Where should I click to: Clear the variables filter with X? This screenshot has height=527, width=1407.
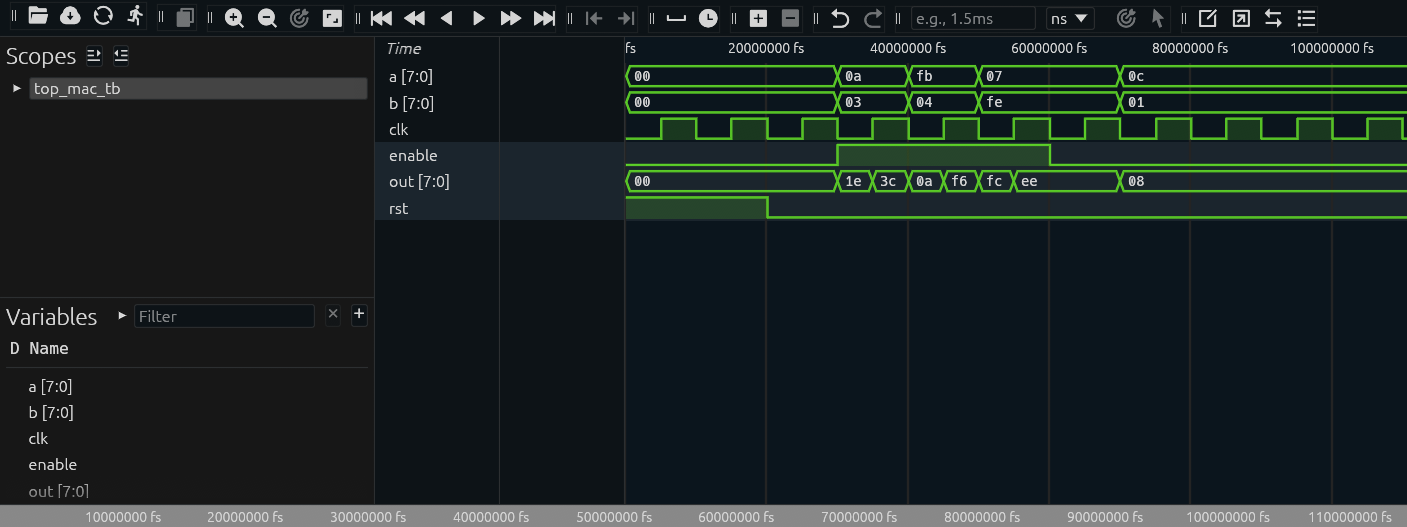click(334, 314)
